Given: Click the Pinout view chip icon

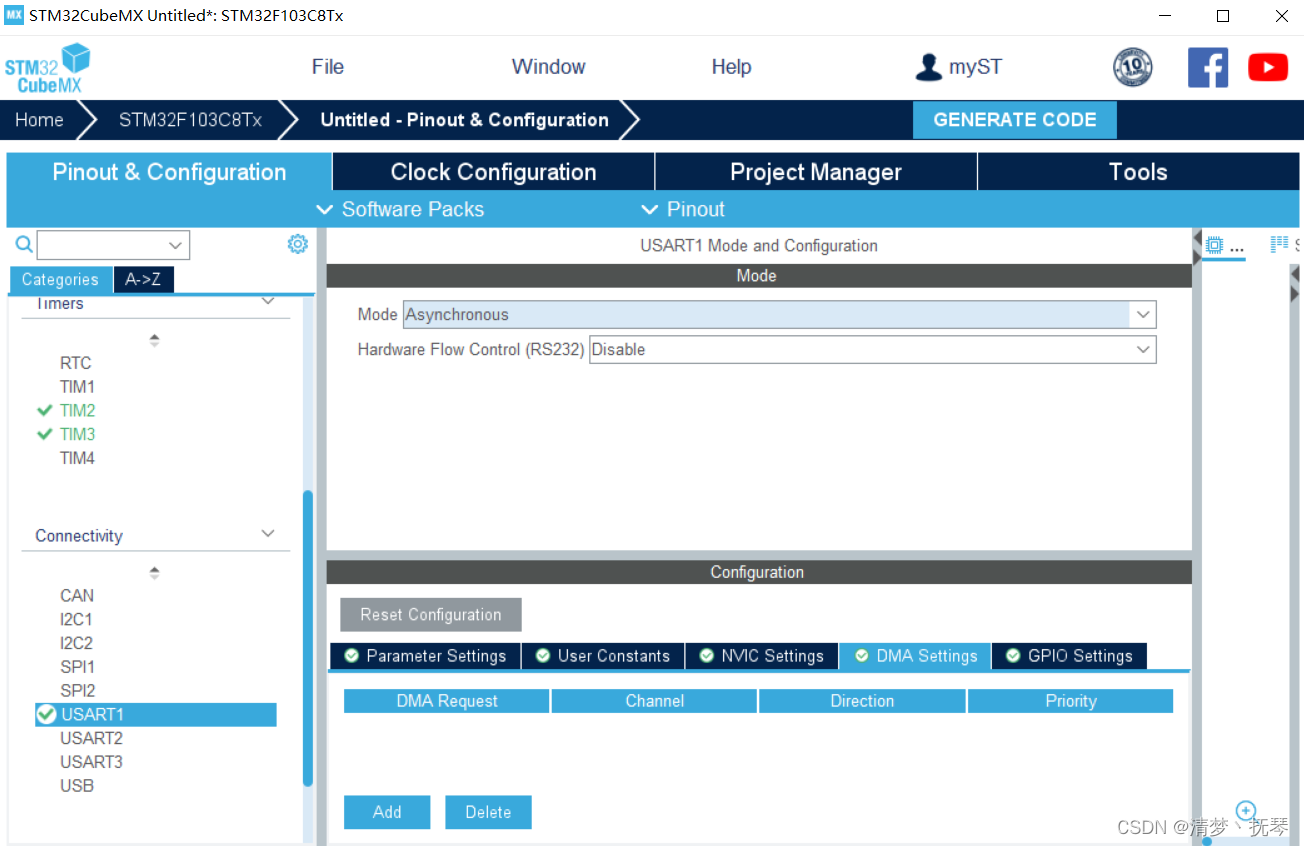Looking at the screenshot, I should [x=1215, y=245].
